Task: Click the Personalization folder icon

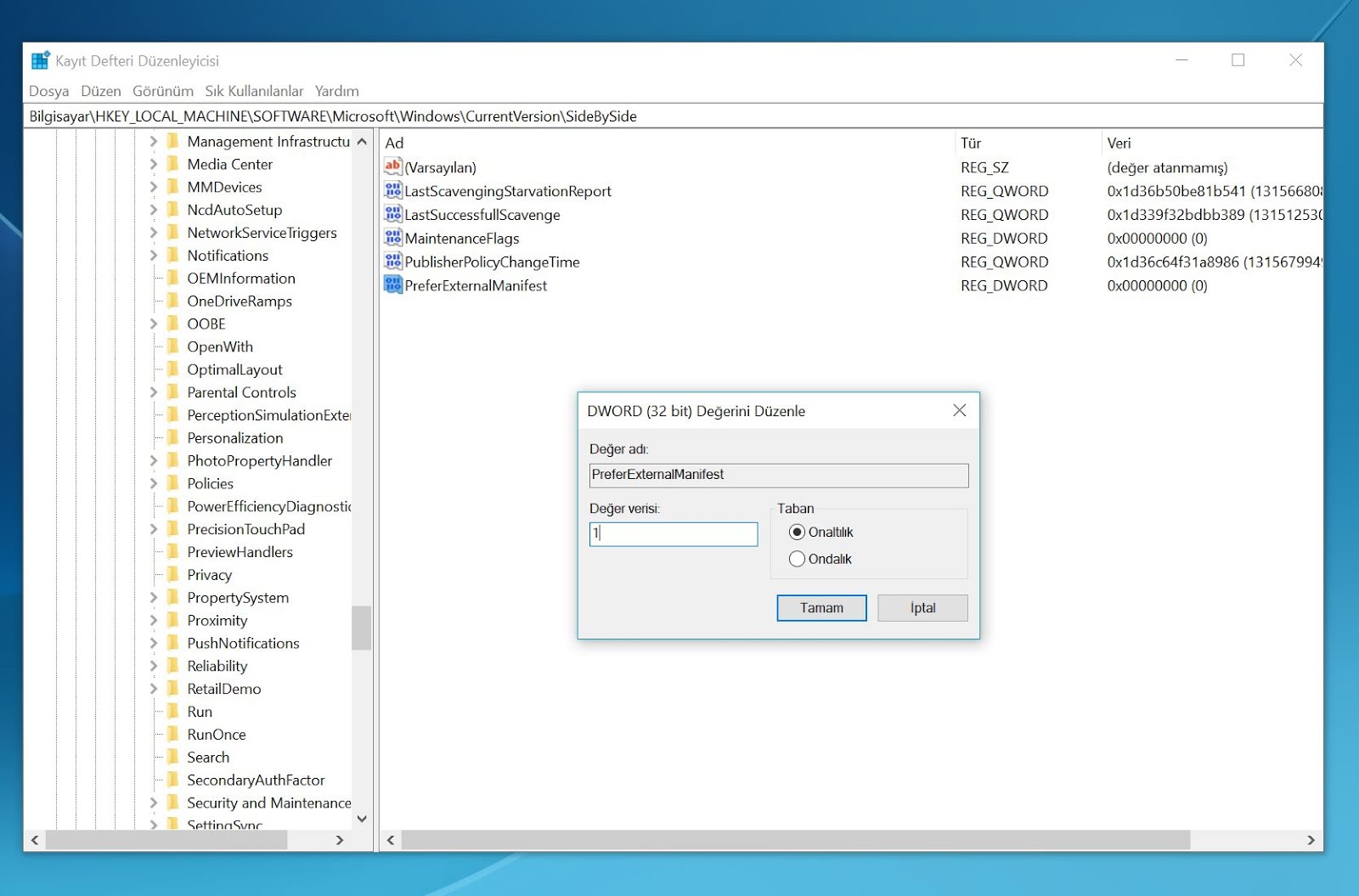Action: (x=173, y=437)
